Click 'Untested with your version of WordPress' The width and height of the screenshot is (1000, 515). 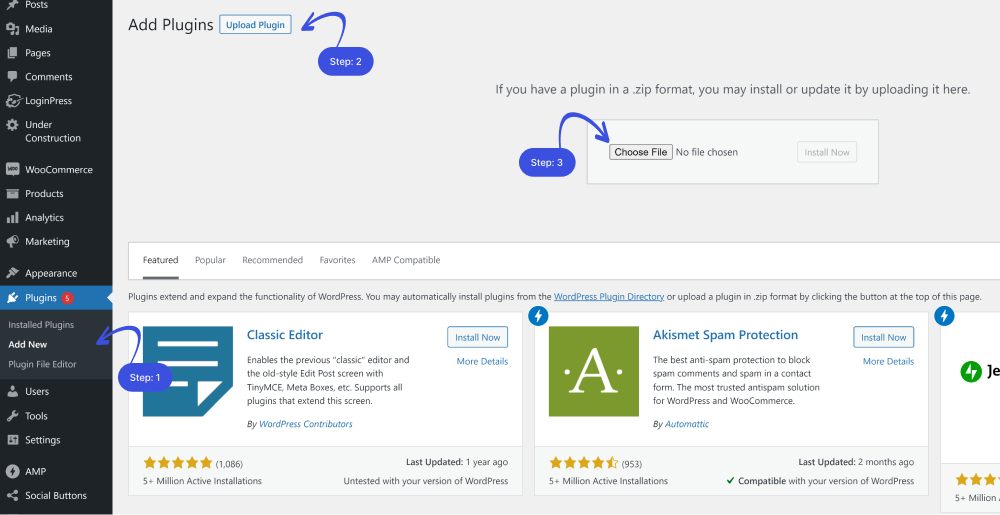(426, 481)
